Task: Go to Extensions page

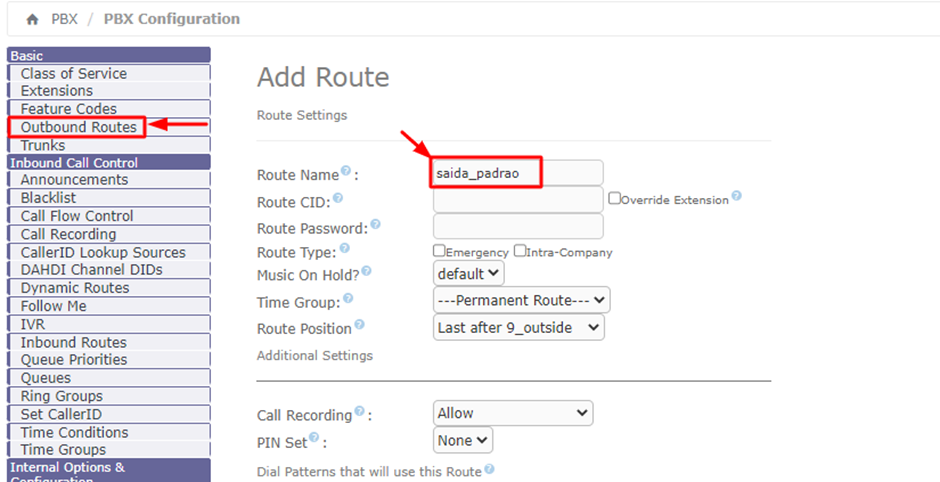Action: click(x=56, y=91)
